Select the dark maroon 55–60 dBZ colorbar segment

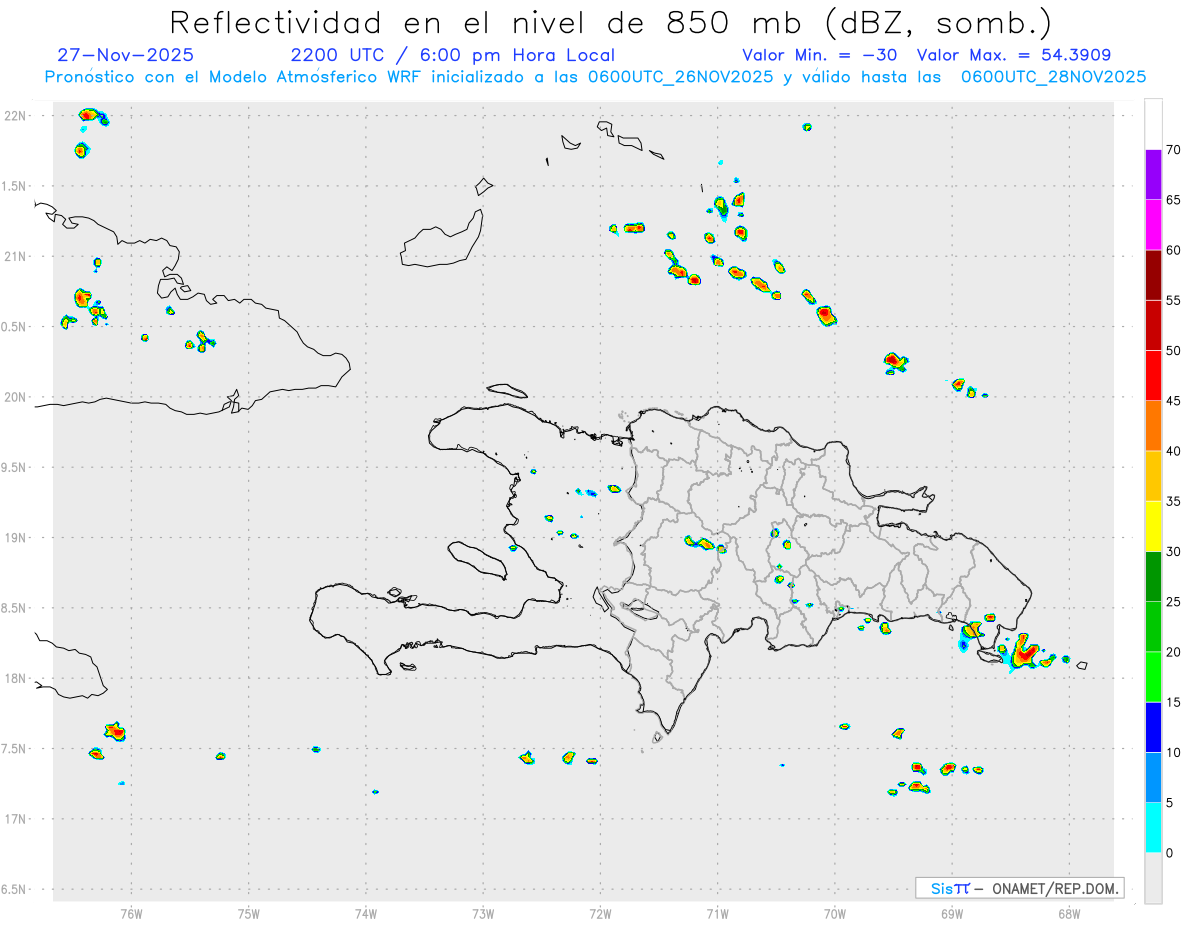coord(1153,275)
